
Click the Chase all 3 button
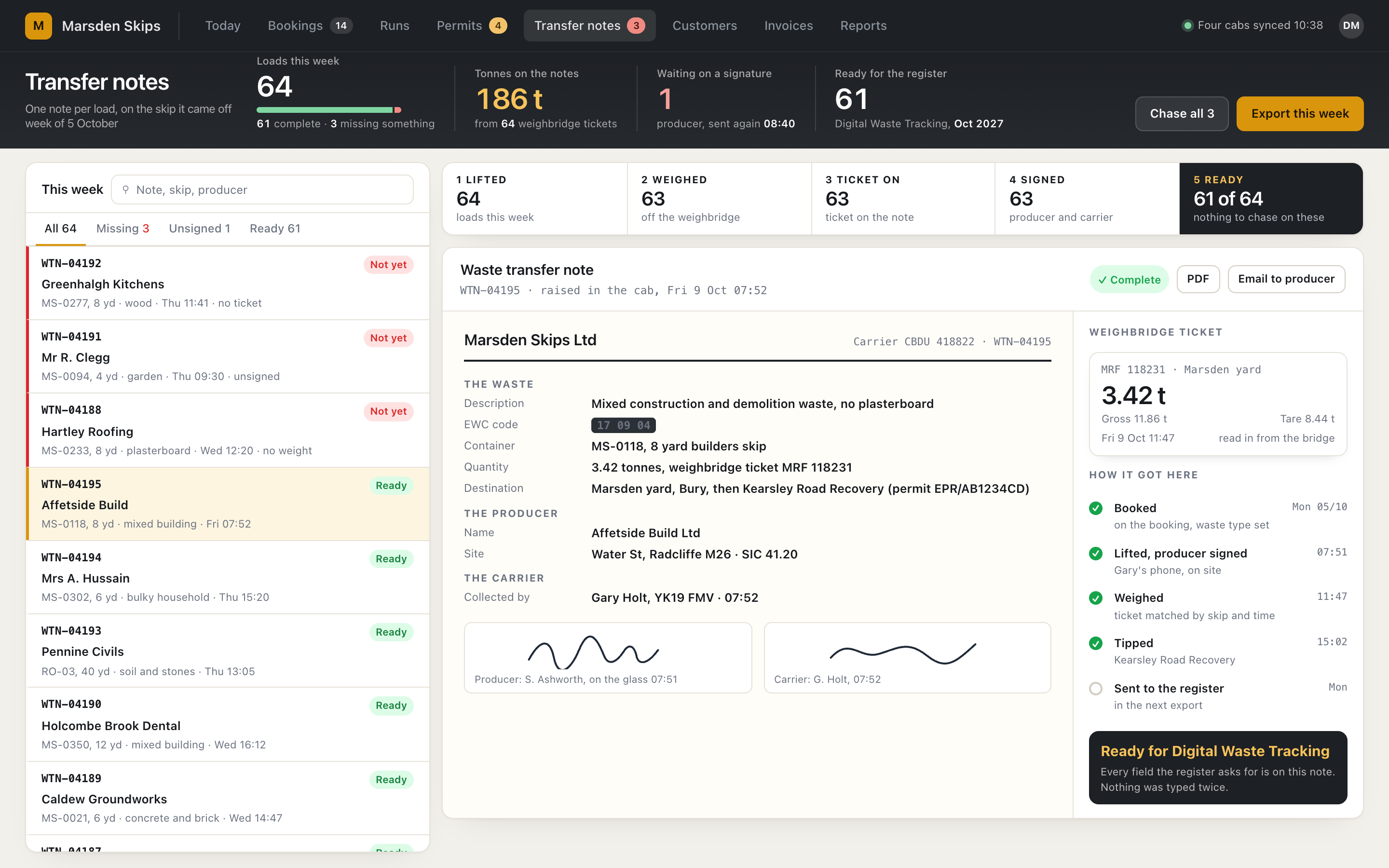point(1181,114)
